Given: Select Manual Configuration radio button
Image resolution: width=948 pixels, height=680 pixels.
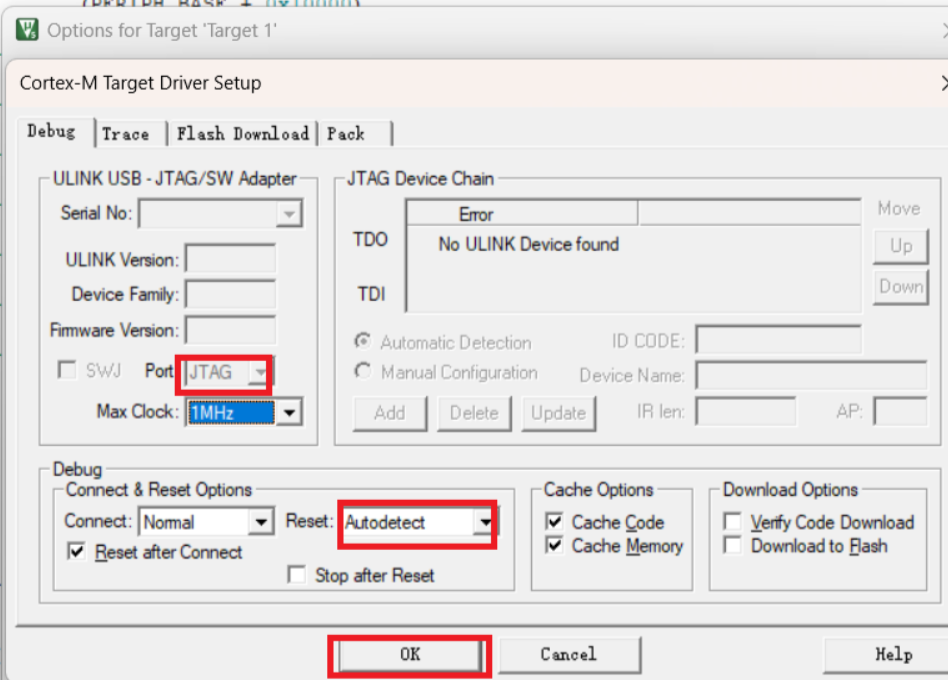Looking at the screenshot, I should point(363,371).
